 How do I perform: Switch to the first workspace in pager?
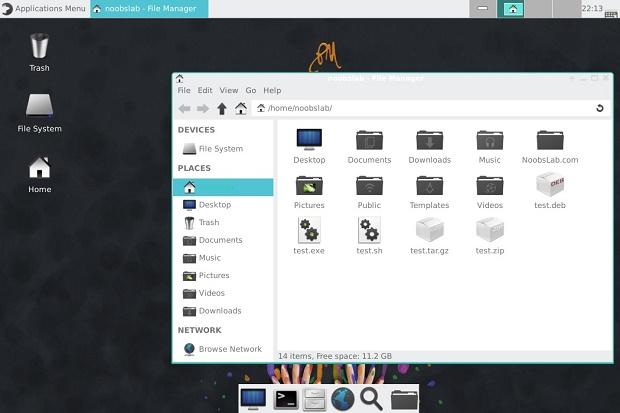(x=483, y=9)
